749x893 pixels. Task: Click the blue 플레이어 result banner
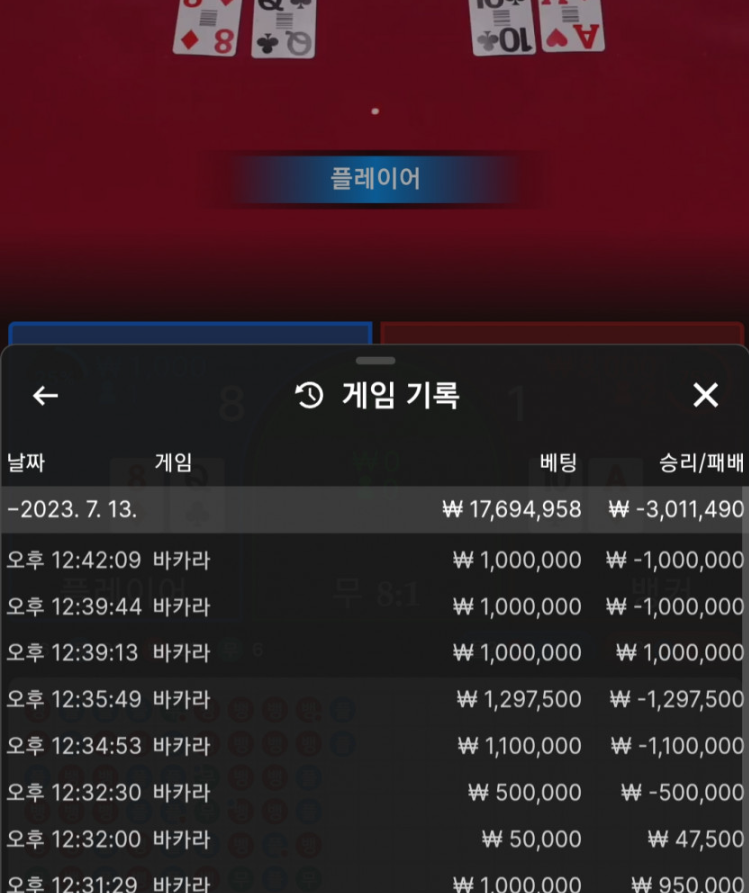(375, 179)
